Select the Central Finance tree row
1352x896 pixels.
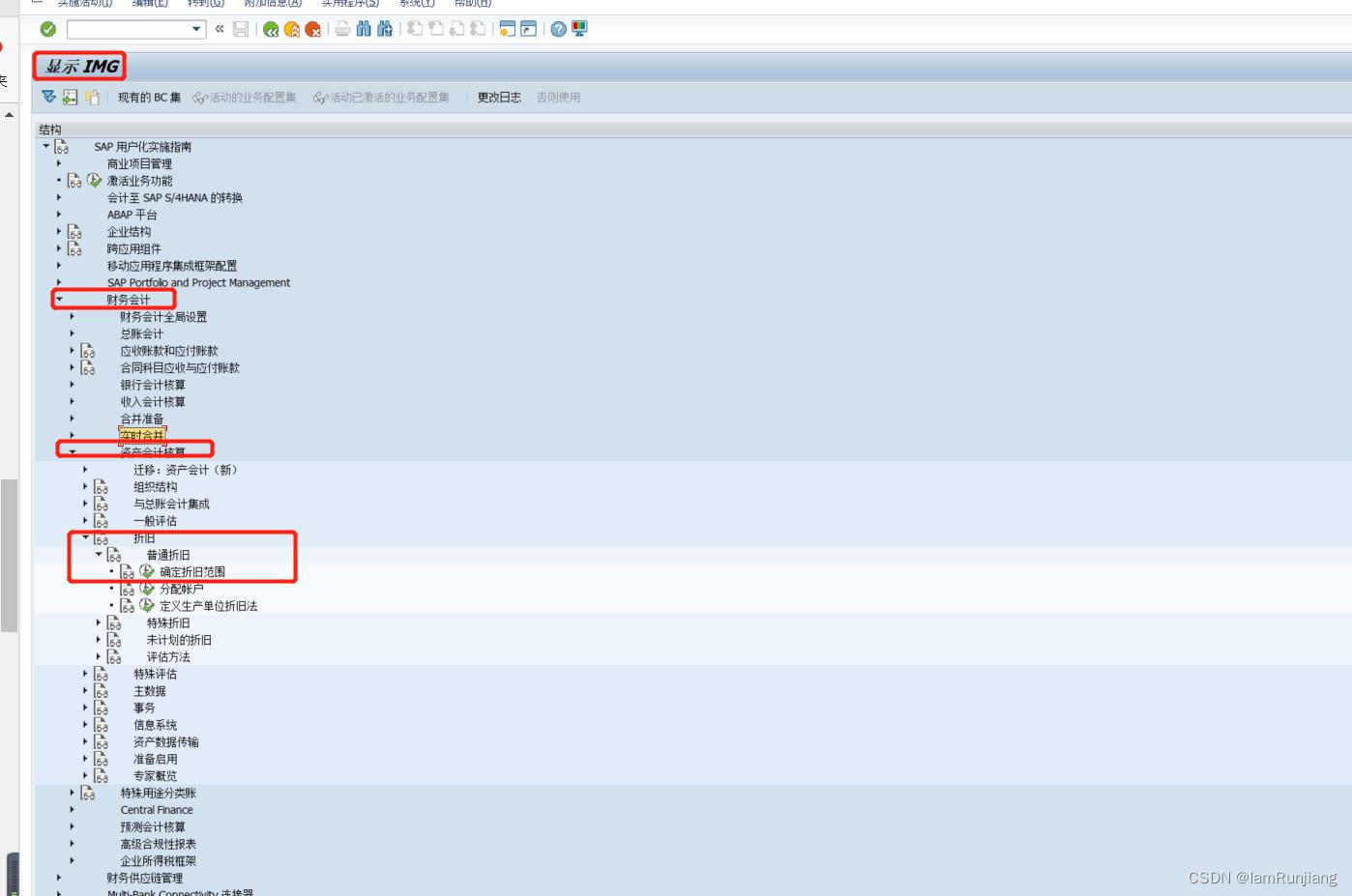click(157, 810)
